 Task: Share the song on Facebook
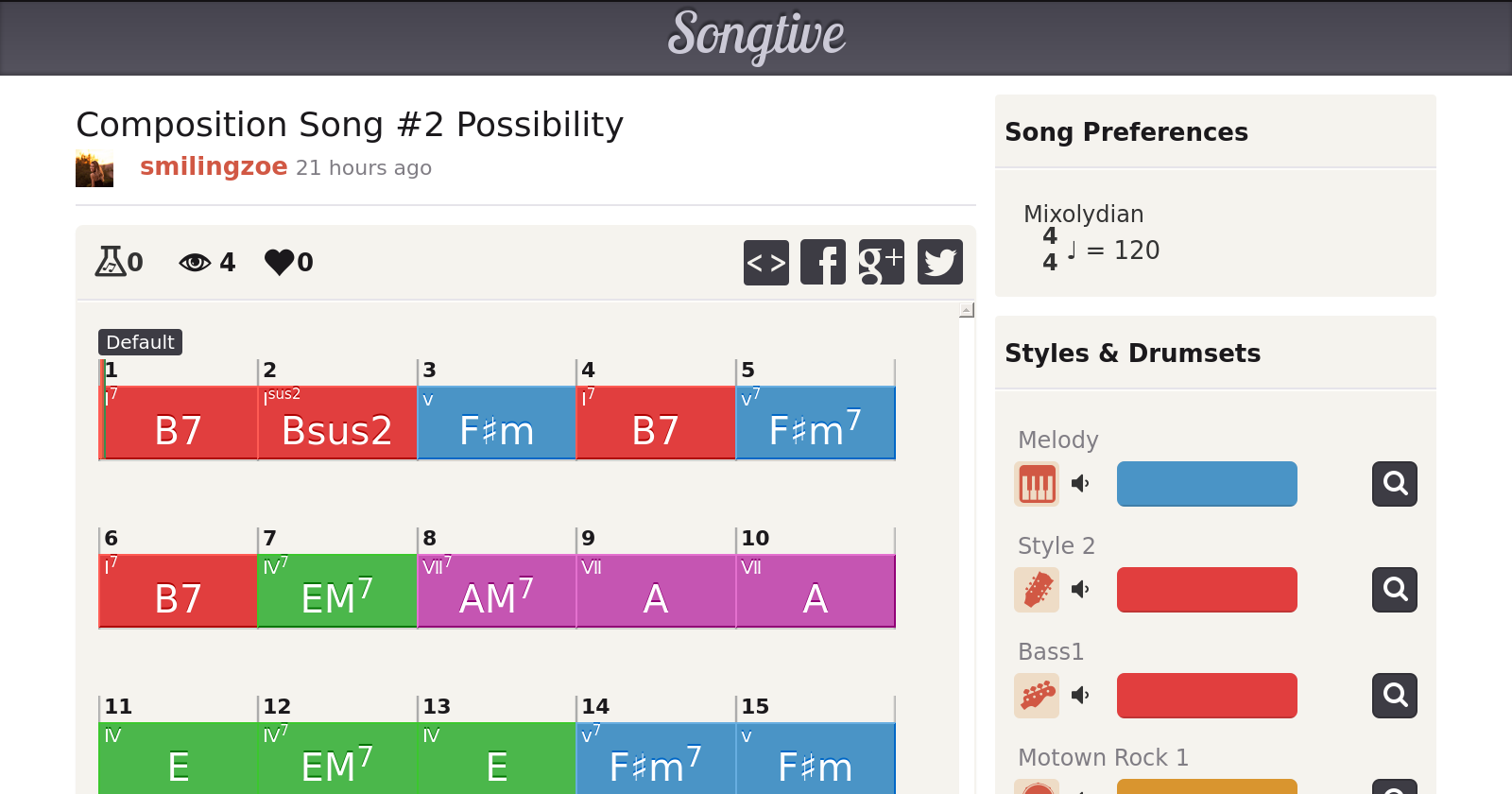pos(823,262)
